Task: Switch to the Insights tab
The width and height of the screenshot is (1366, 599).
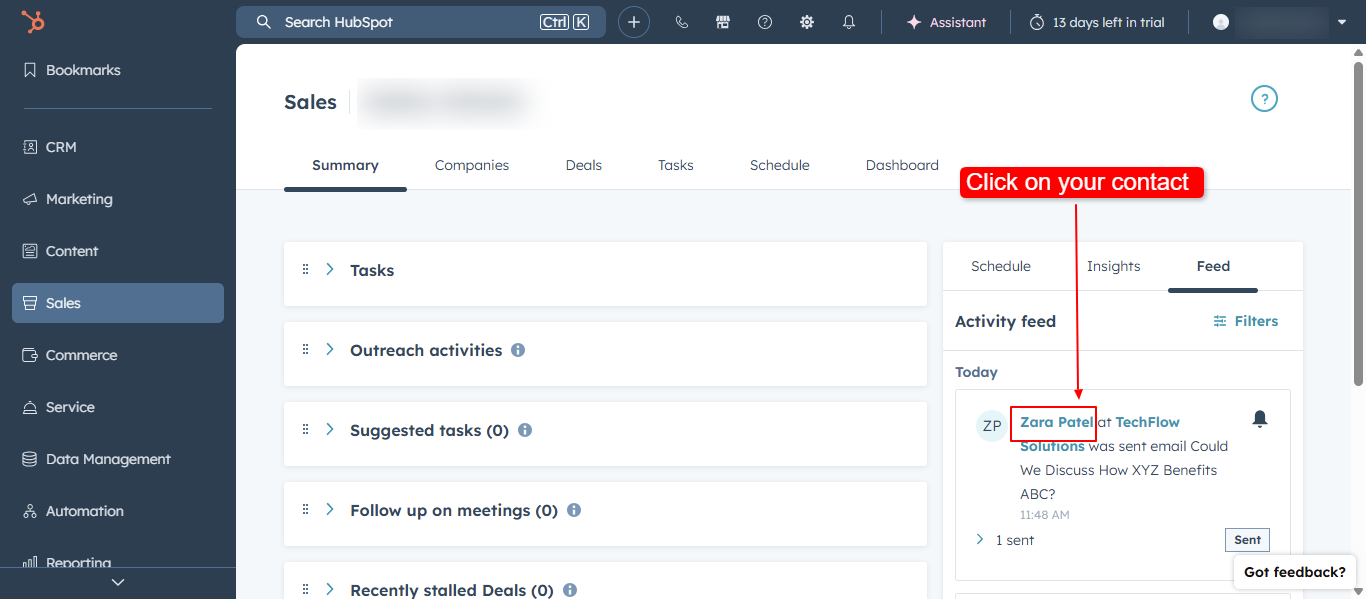Action: pos(1113,266)
